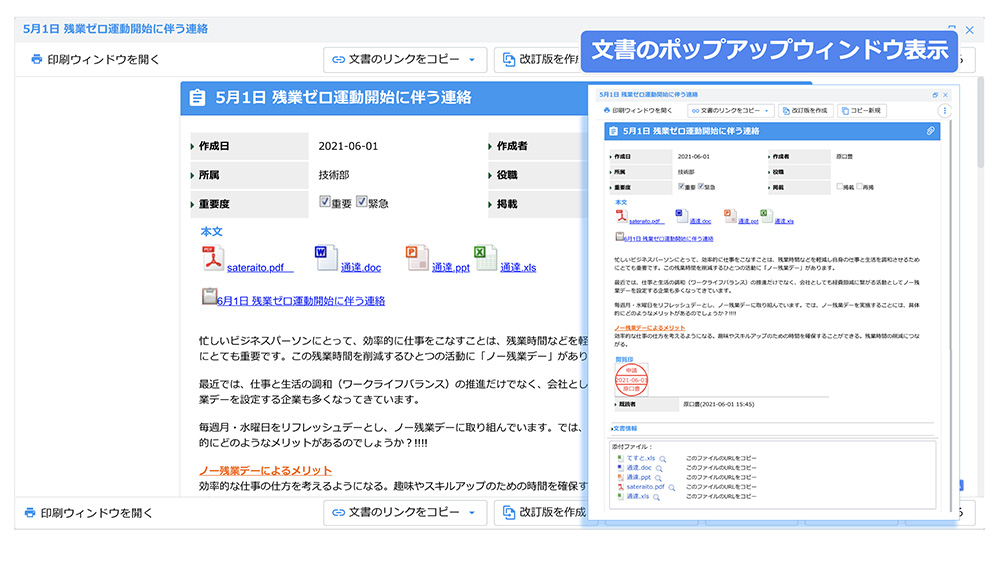
Task: Open the 文書のリンクをコピー dropdown arrow in the main window's bottom toolbar
Action: [472, 513]
